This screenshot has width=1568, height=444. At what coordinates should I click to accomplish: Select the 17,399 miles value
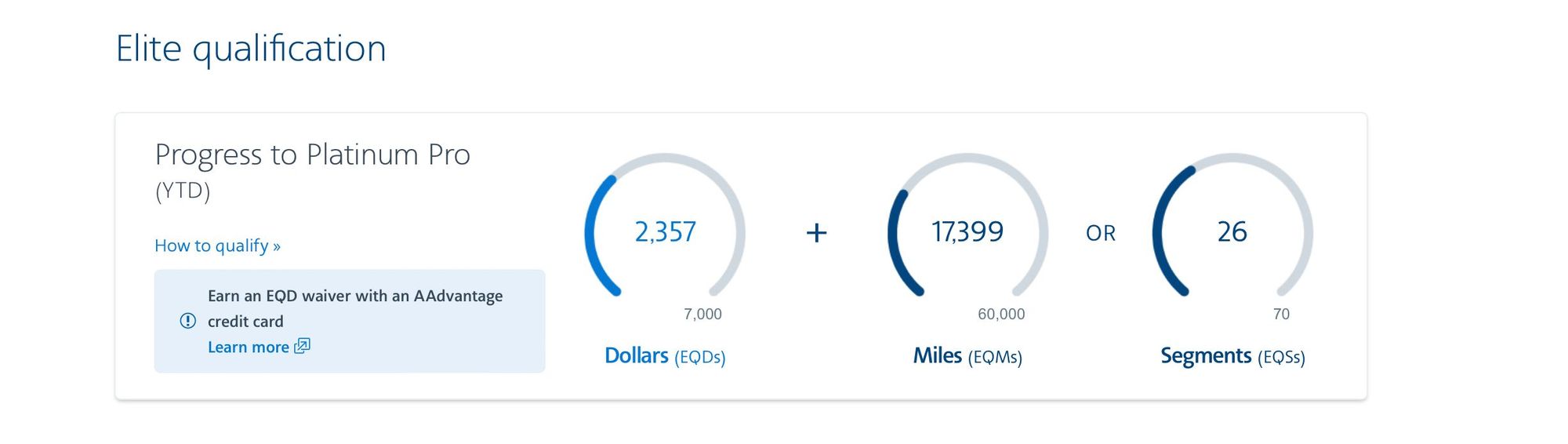pyautogui.click(x=967, y=232)
